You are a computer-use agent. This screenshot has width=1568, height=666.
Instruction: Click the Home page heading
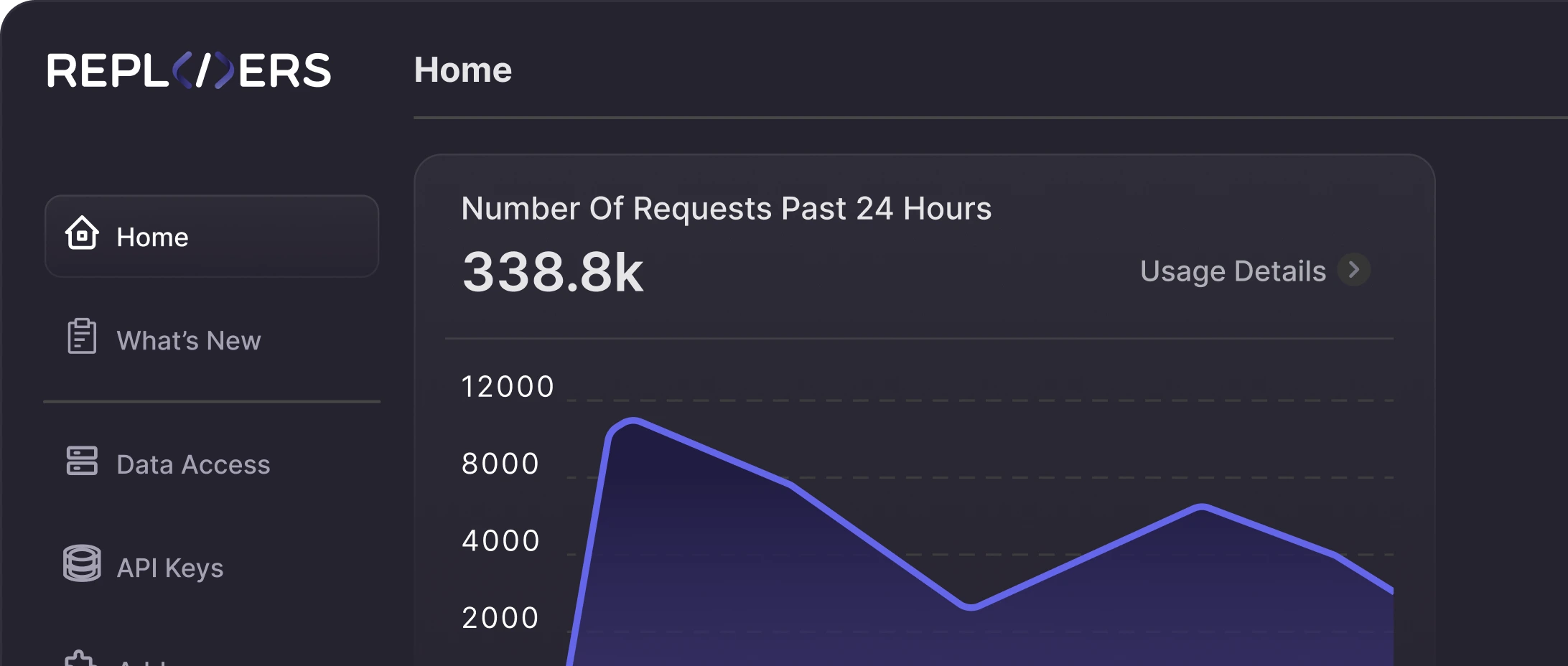[463, 70]
